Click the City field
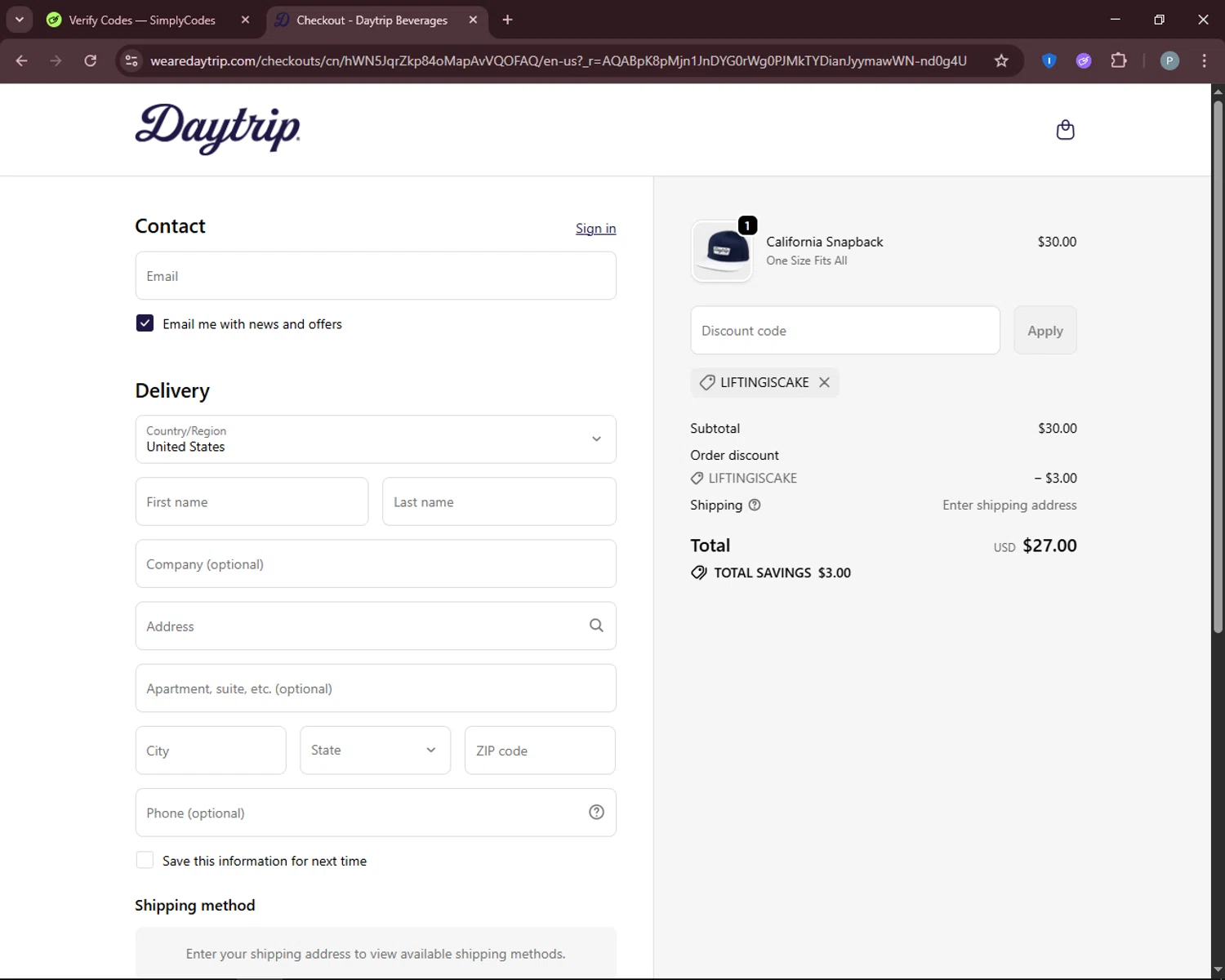Viewport: 1225px width, 980px height. [x=211, y=751]
